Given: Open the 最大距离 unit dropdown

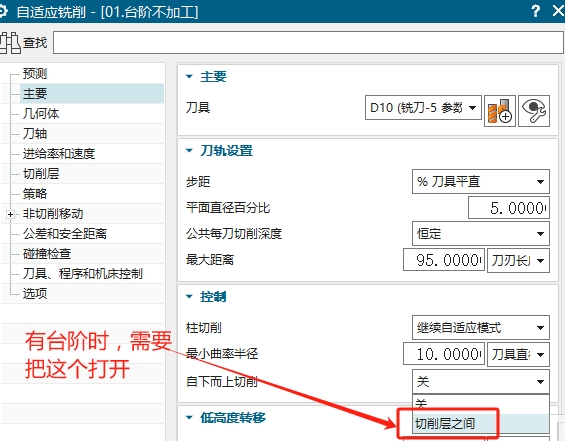Looking at the screenshot, I should (x=518, y=260).
